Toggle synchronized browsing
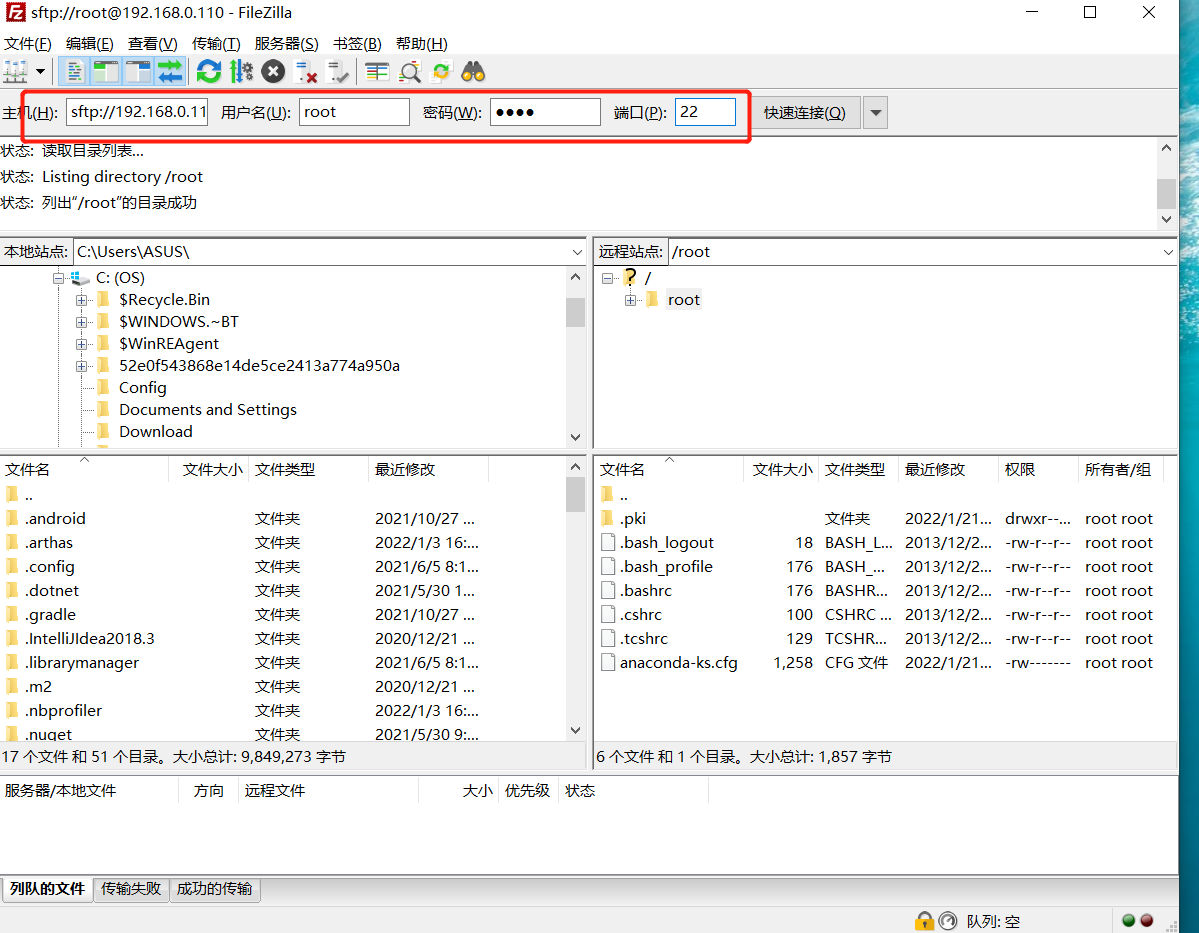Image resolution: width=1199 pixels, height=933 pixels. tap(441, 72)
